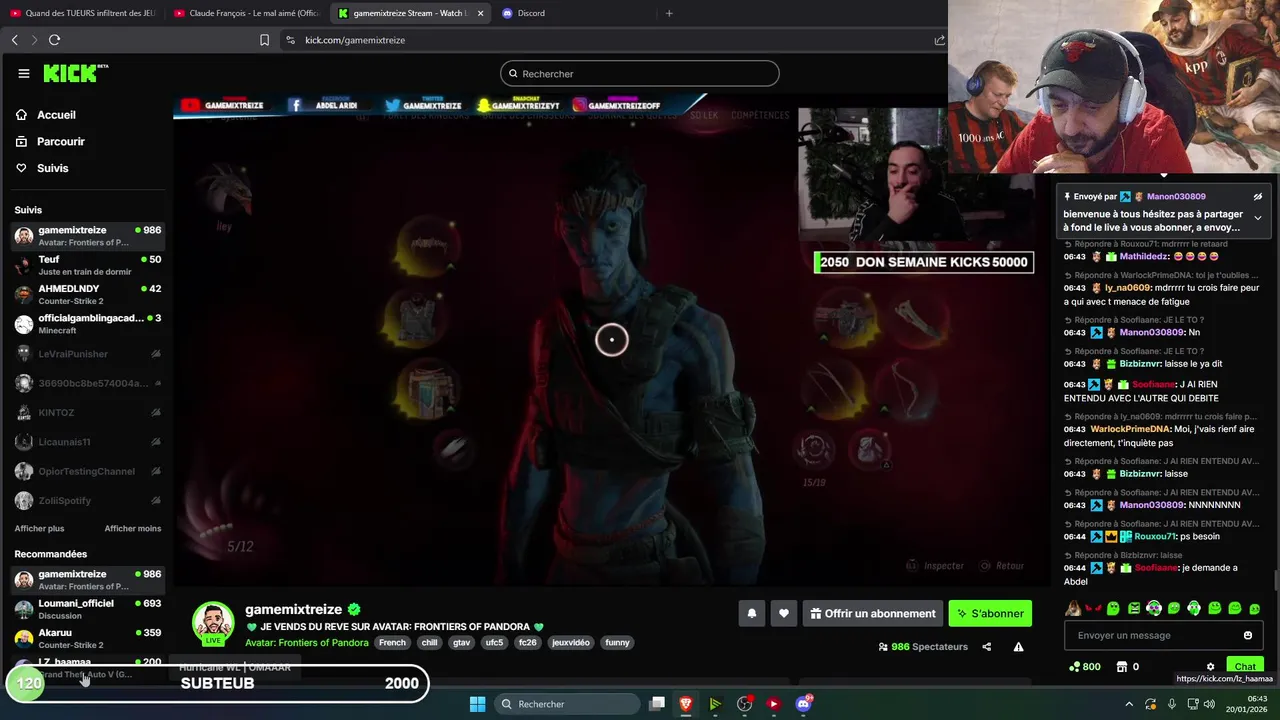Open gamemixtreize under Recommandées
The height and width of the screenshot is (720, 1280).
coord(87,579)
